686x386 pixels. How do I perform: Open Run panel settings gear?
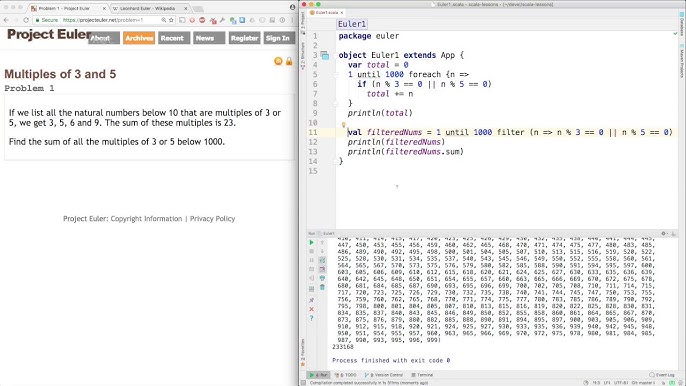point(664,234)
